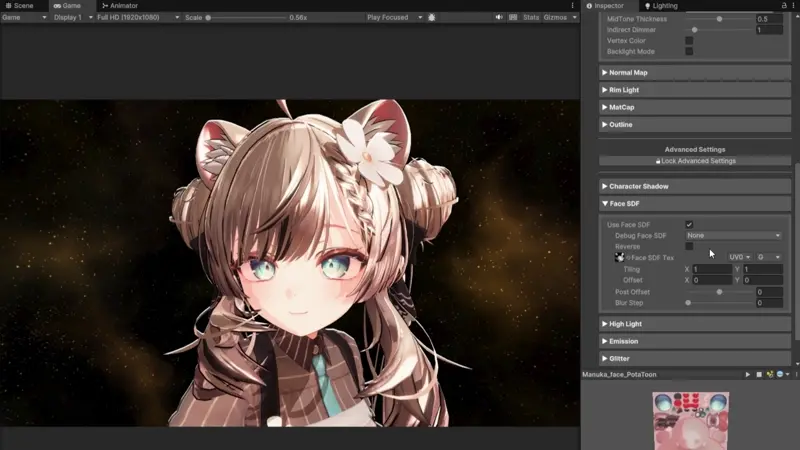Toggle the Gizmos button
Image resolution: width=800 pixels, height=450 pixels.
555,17
